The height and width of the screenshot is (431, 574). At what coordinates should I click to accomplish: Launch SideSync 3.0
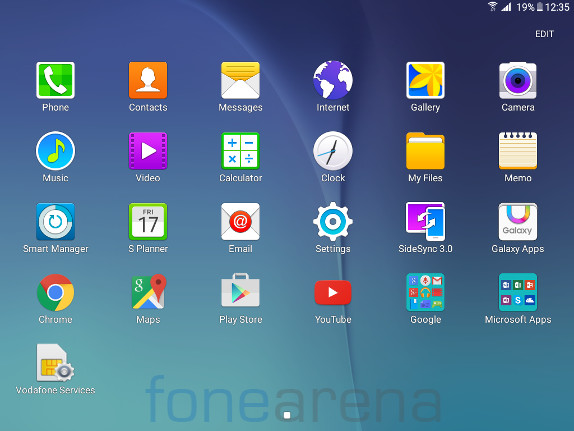click(x=425, y=221)
